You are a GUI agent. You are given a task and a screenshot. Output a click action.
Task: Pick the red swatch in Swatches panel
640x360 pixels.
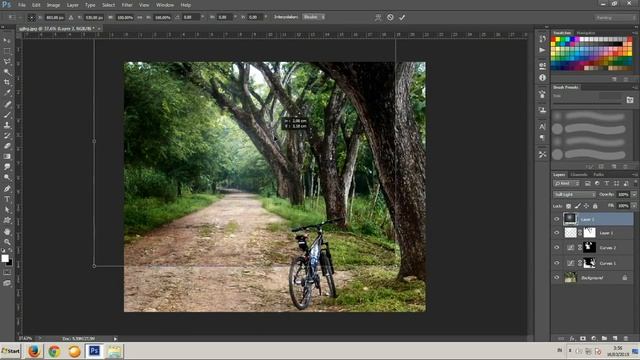[553, 40]
